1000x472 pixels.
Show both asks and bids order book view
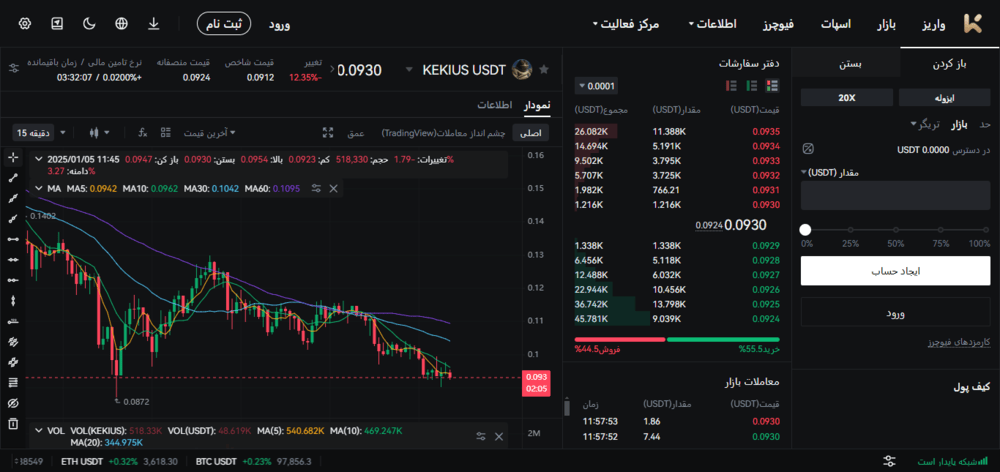[x=772, y=85]
